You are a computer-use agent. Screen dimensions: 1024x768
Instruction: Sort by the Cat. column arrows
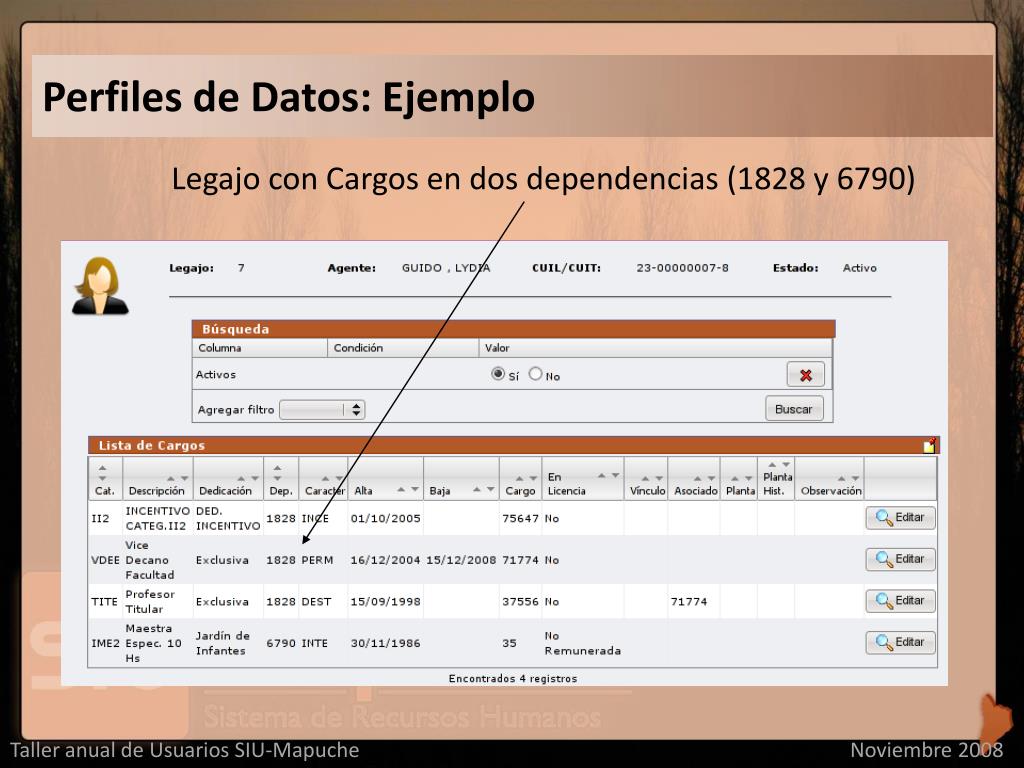click(103, 473)
